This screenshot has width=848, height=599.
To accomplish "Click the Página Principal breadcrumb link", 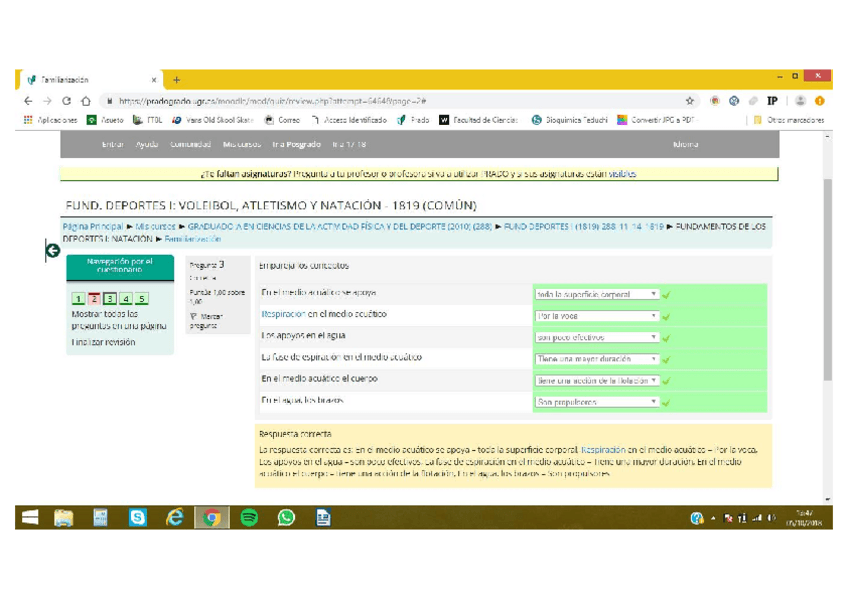I will pos(92,227).
